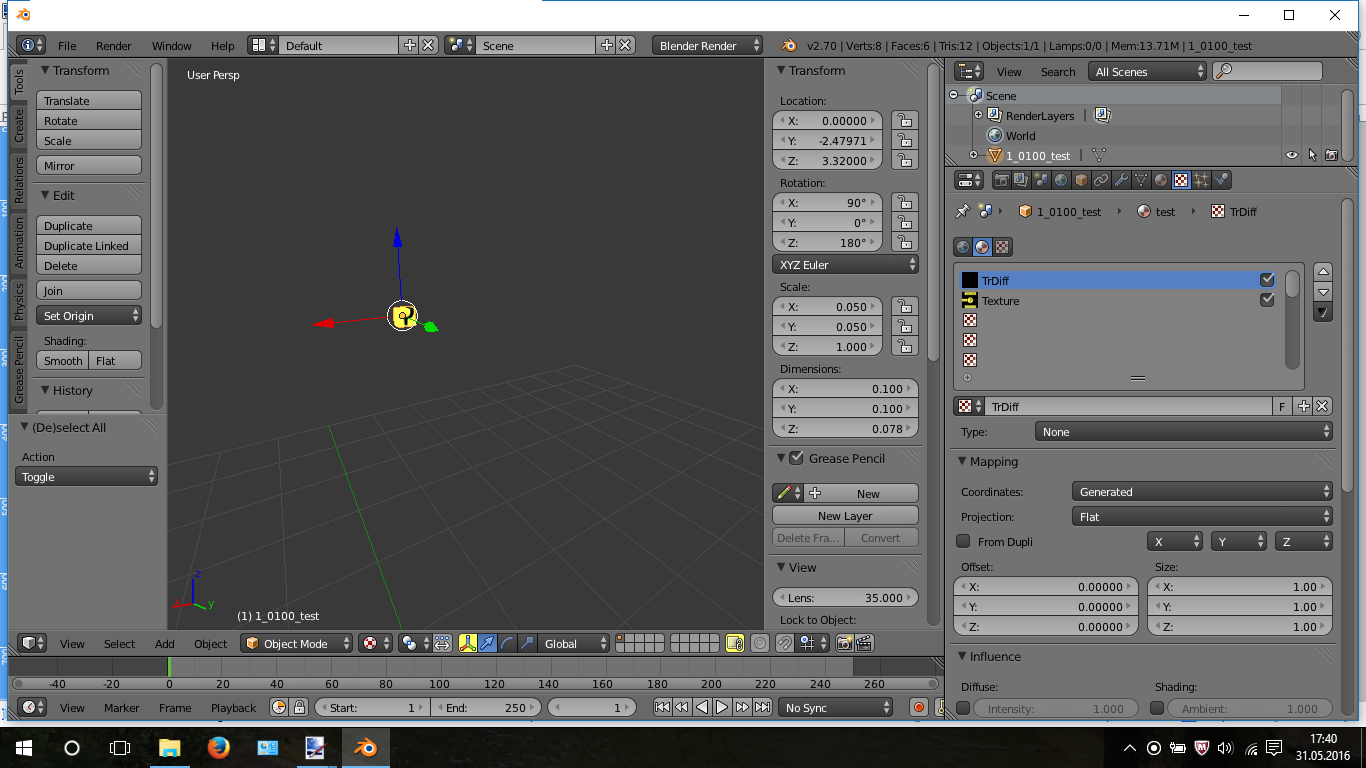Open the Physics properties tab icon

1221,181
